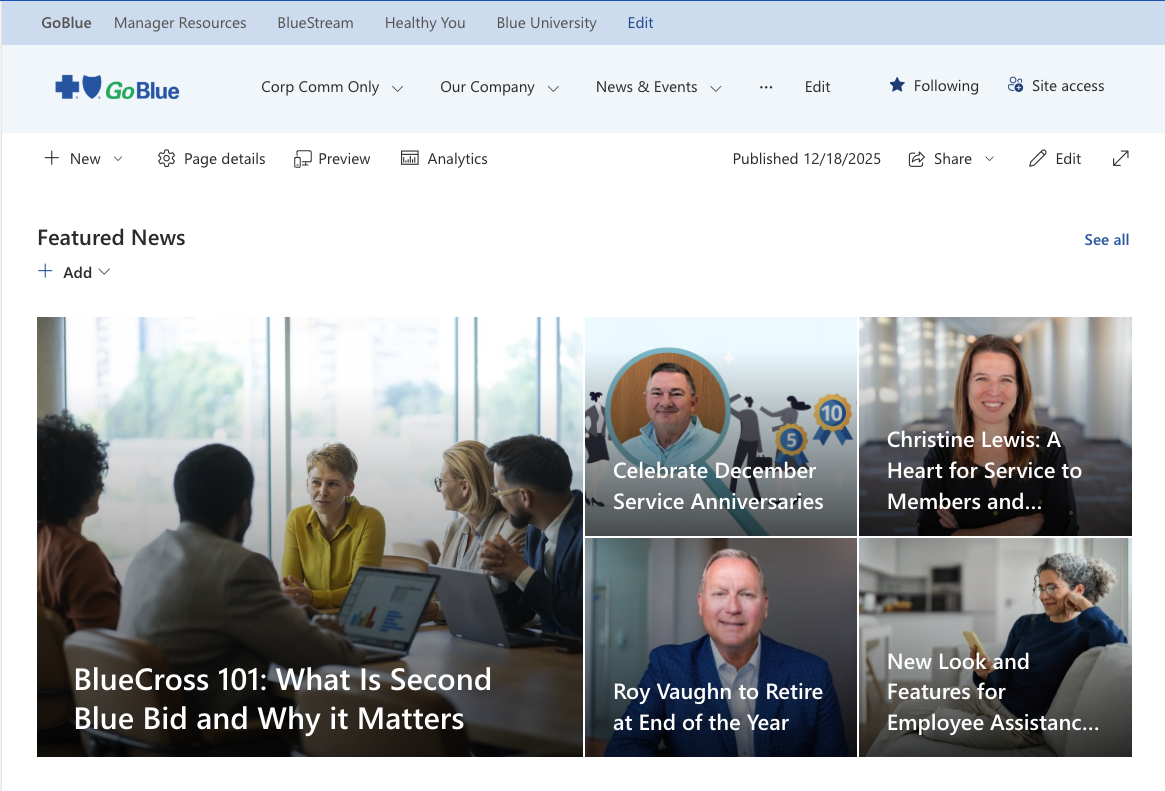Select Our Company menu item
Viewport: 1165px width, 791px height.
tap(487, 87)
